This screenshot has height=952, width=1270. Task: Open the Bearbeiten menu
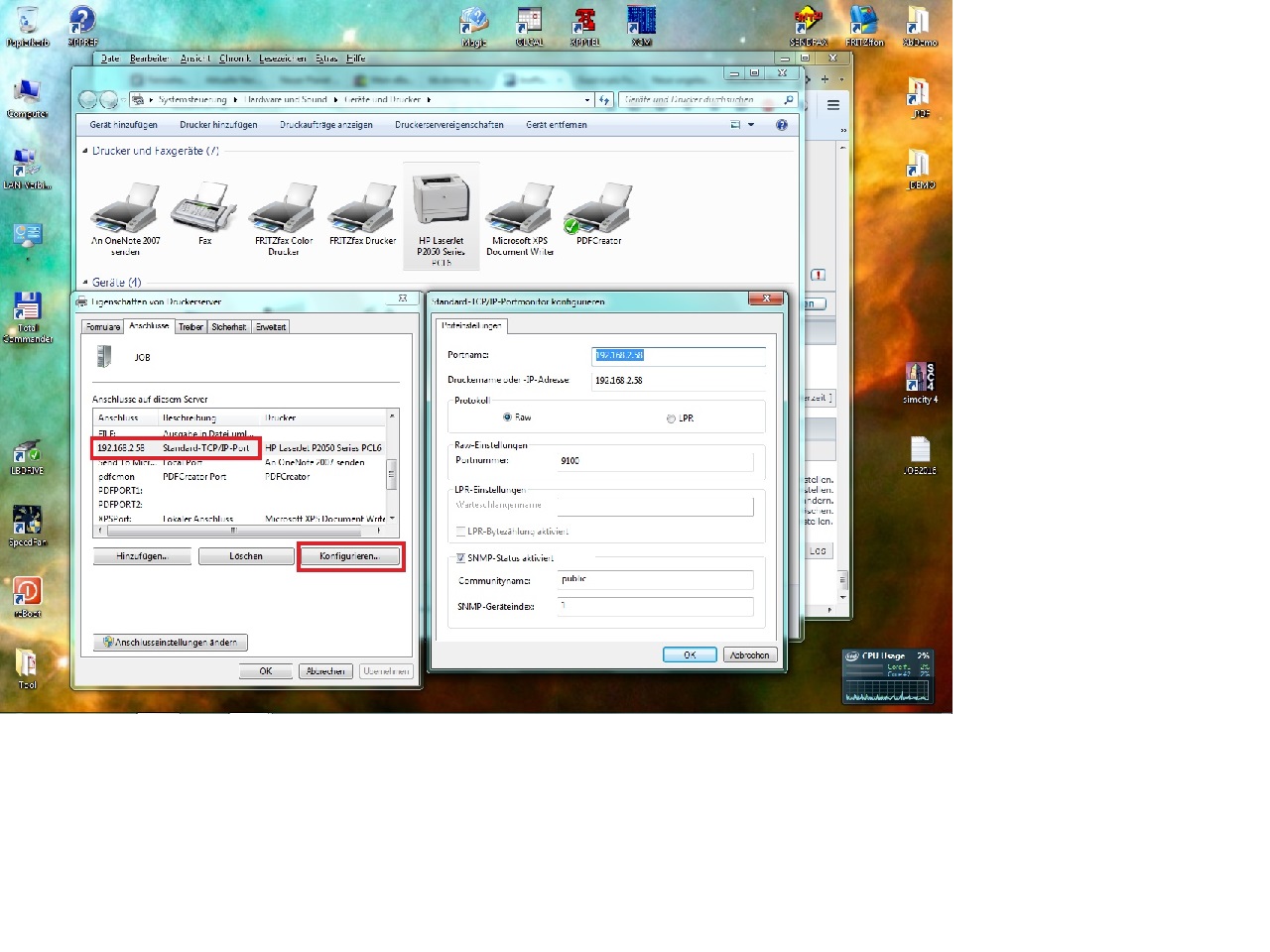(x=149, y=59)
